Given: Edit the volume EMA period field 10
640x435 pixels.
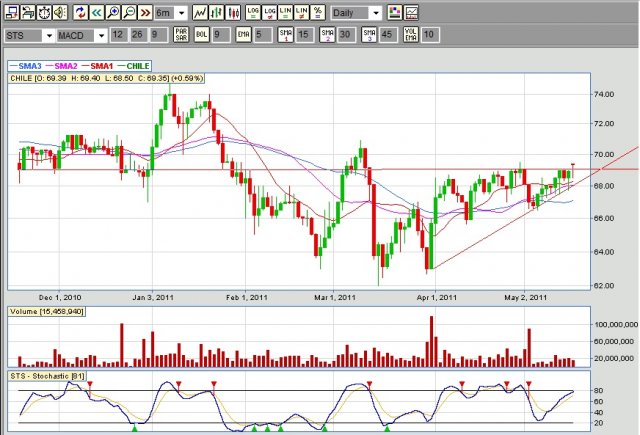Looking at the screenshot, I should (430, 35).
